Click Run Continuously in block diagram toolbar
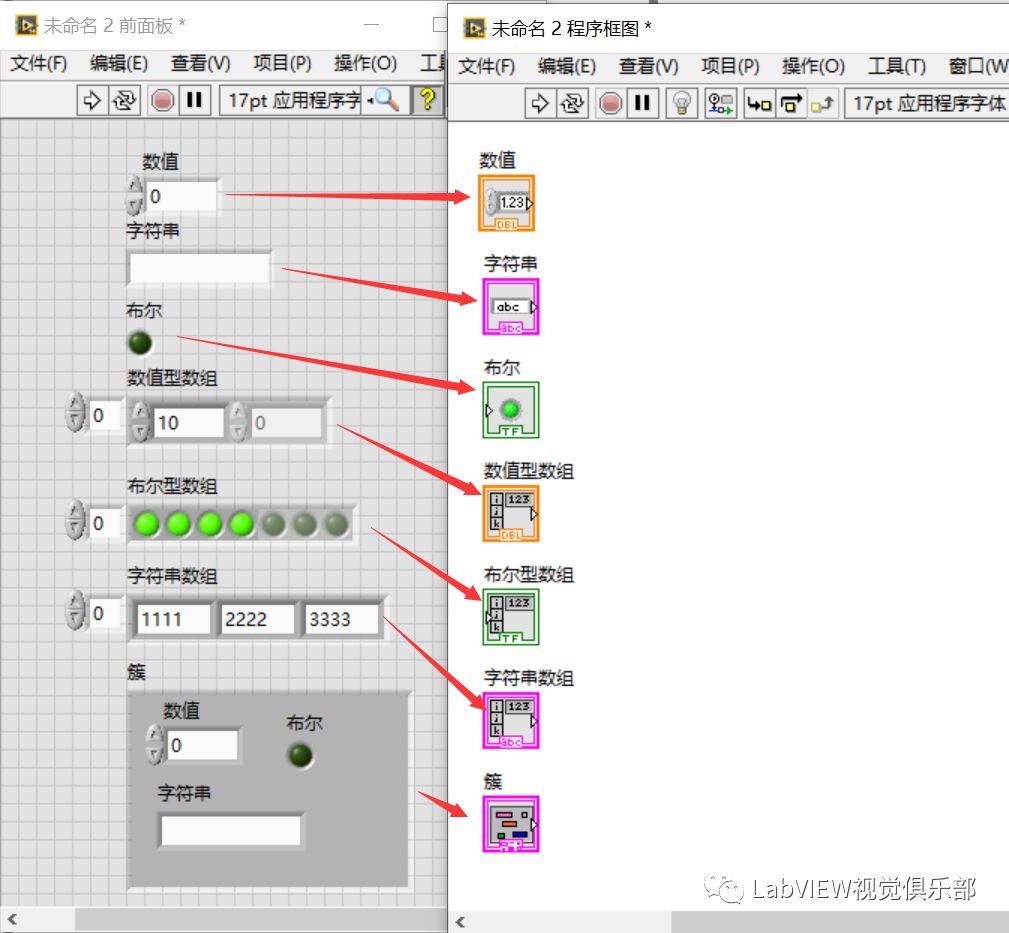This screenshot has height=933, width=1009. pos(573,103)
